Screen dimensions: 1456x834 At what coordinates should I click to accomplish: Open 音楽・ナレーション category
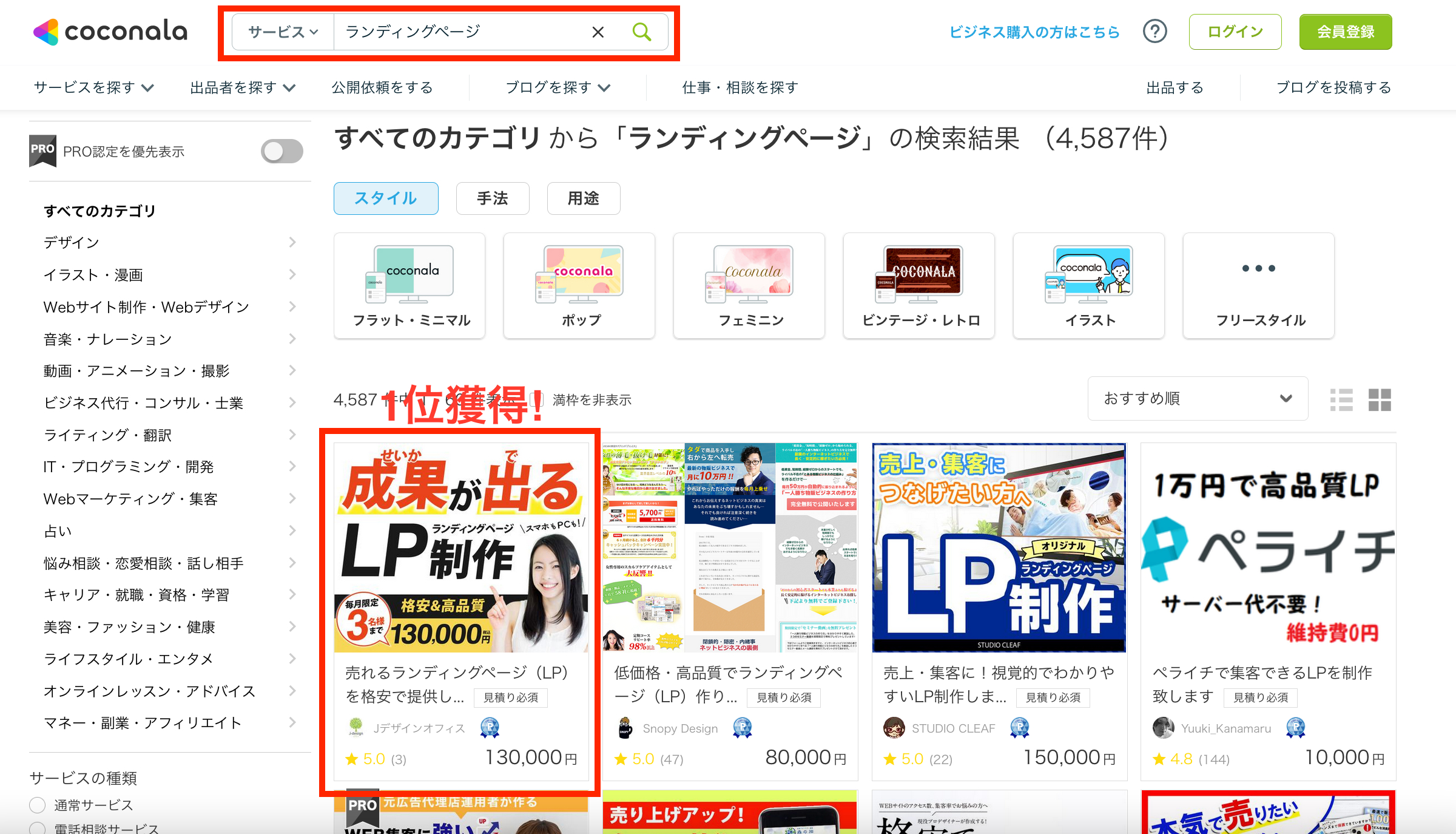(x=108, y=339)
